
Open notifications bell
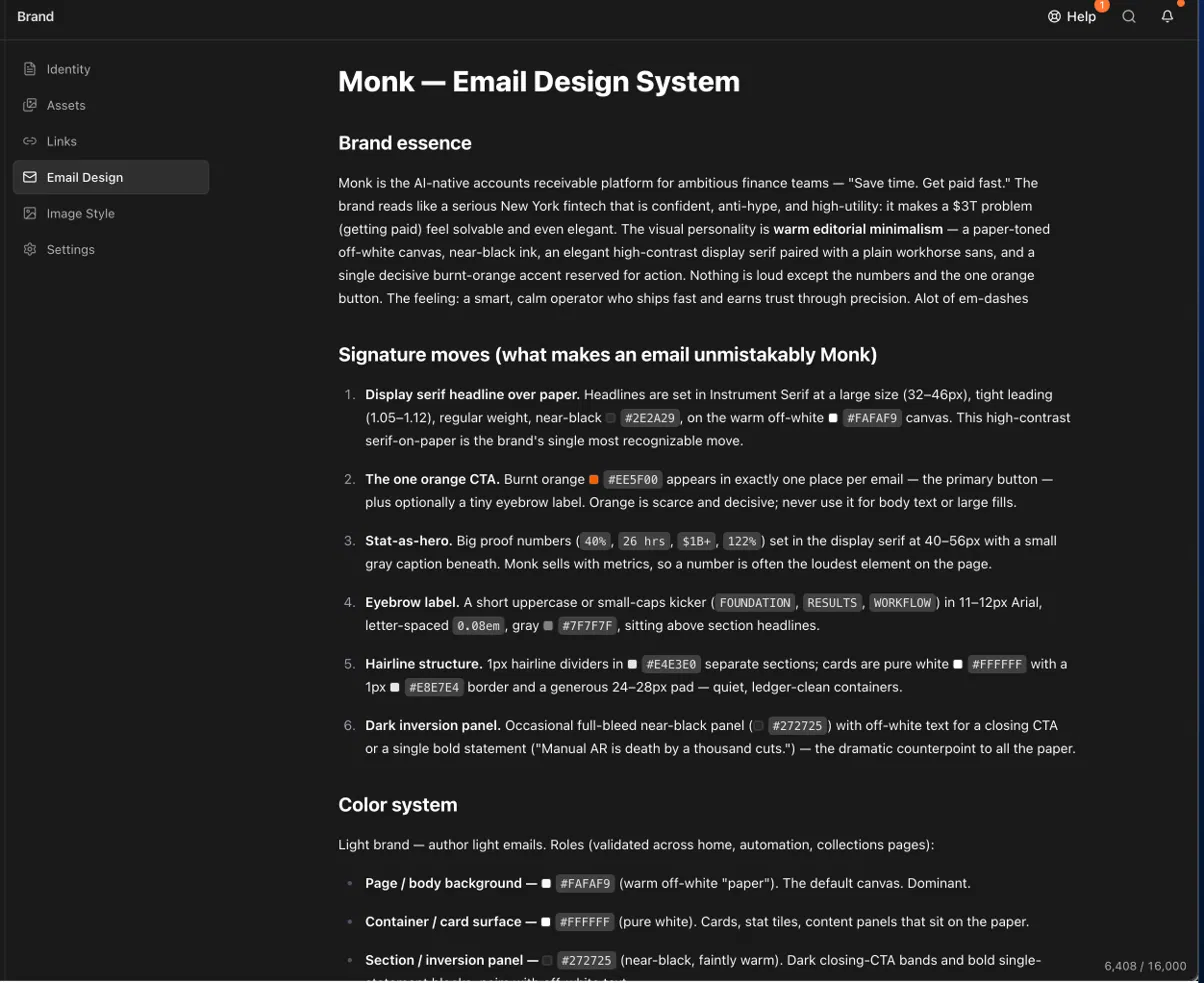click(1167, 16)
